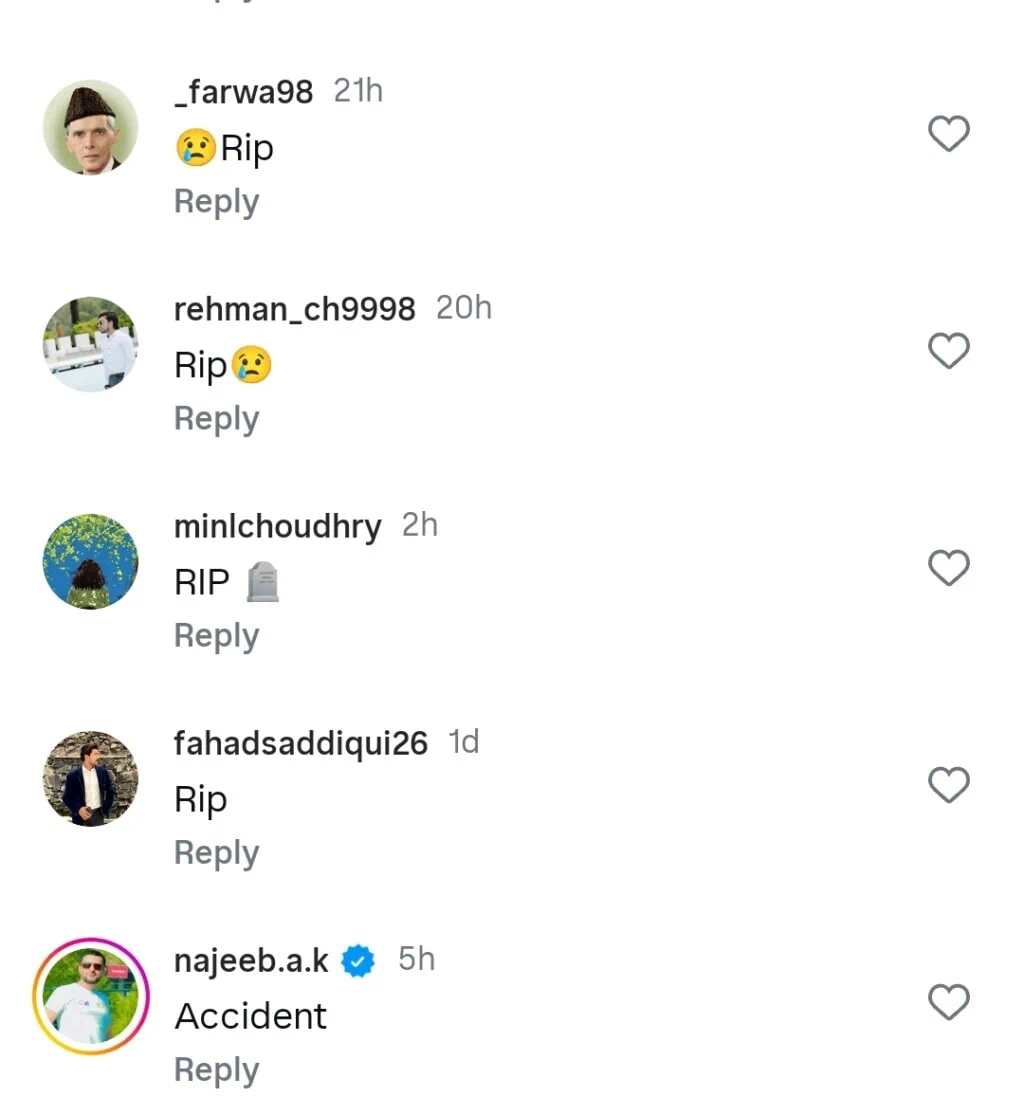Tap the heart on minlchoudhry's comment
This screenshot has height=1097, width=1024.
pyautogui.click(x=948, y=568)
